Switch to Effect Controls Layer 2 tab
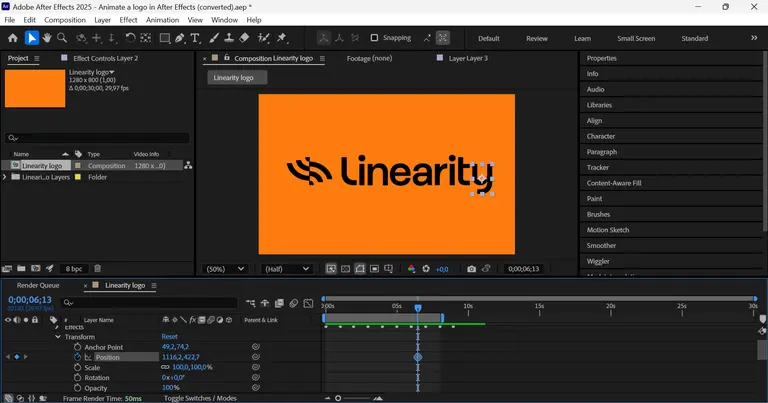 point(105,58)
